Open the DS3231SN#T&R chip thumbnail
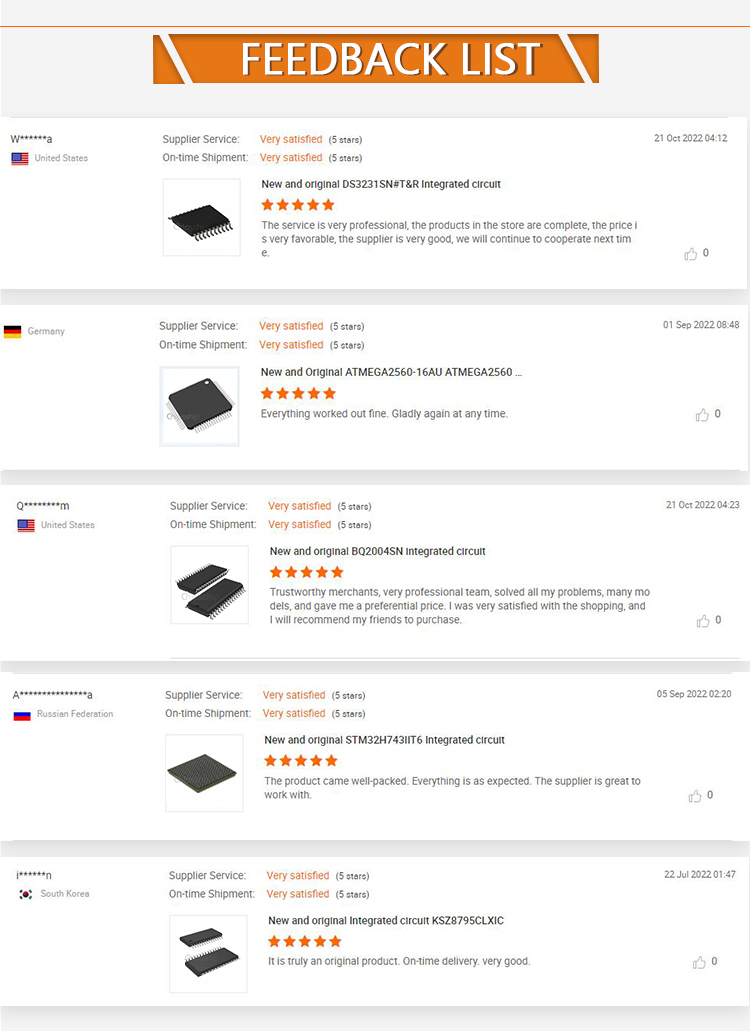This screenshot has height=1034, width=750. 201,217
